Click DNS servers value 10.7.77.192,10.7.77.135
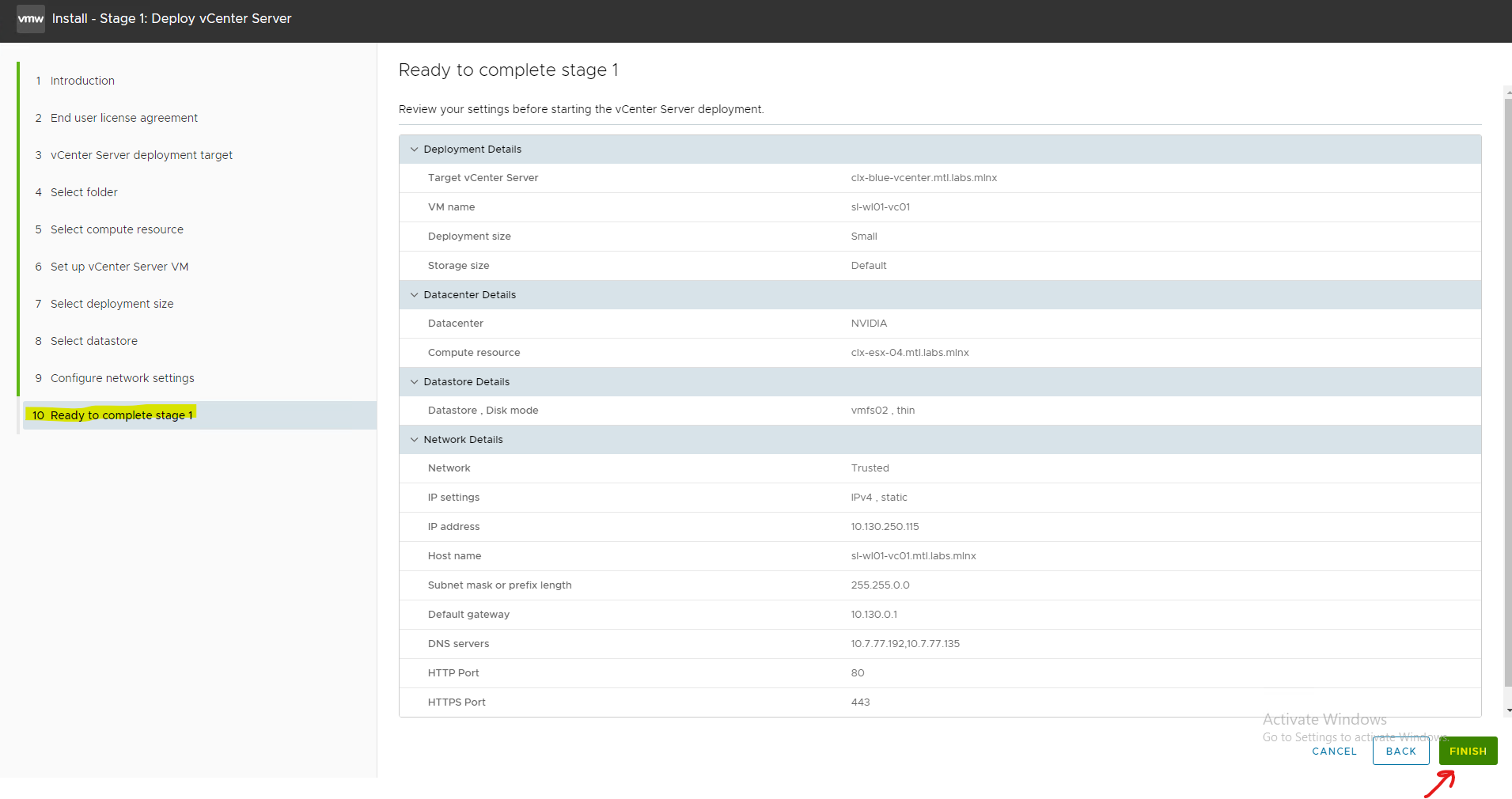Screen dimensions: 1512x799 (x=905, y=644)
